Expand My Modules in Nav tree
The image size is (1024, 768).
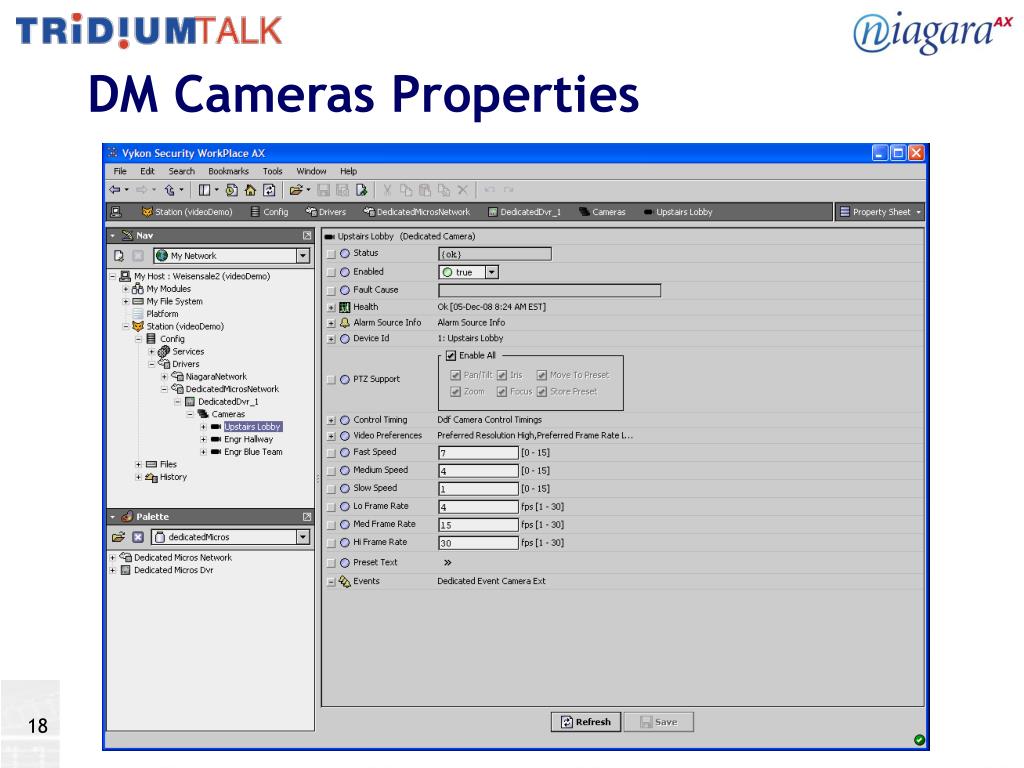coord(125,289)
